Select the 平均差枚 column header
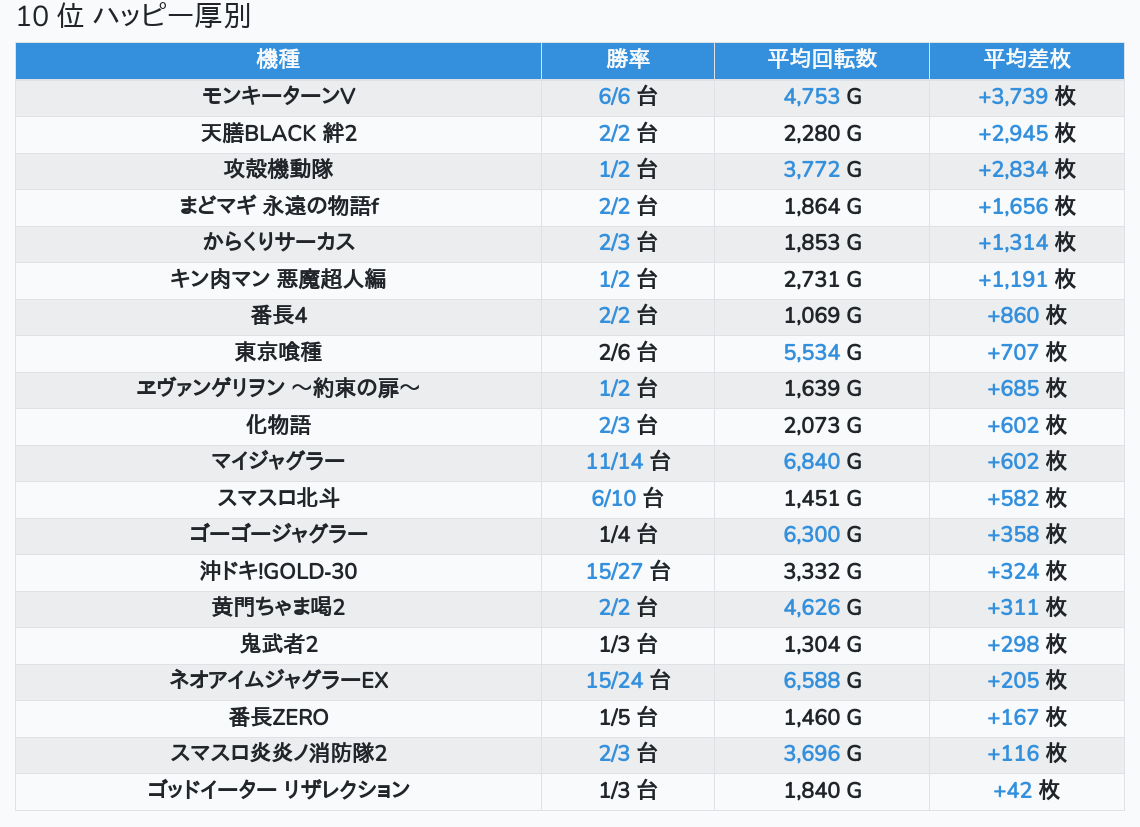This screenshot has height=827, width=1140. tap(1026, 59)
